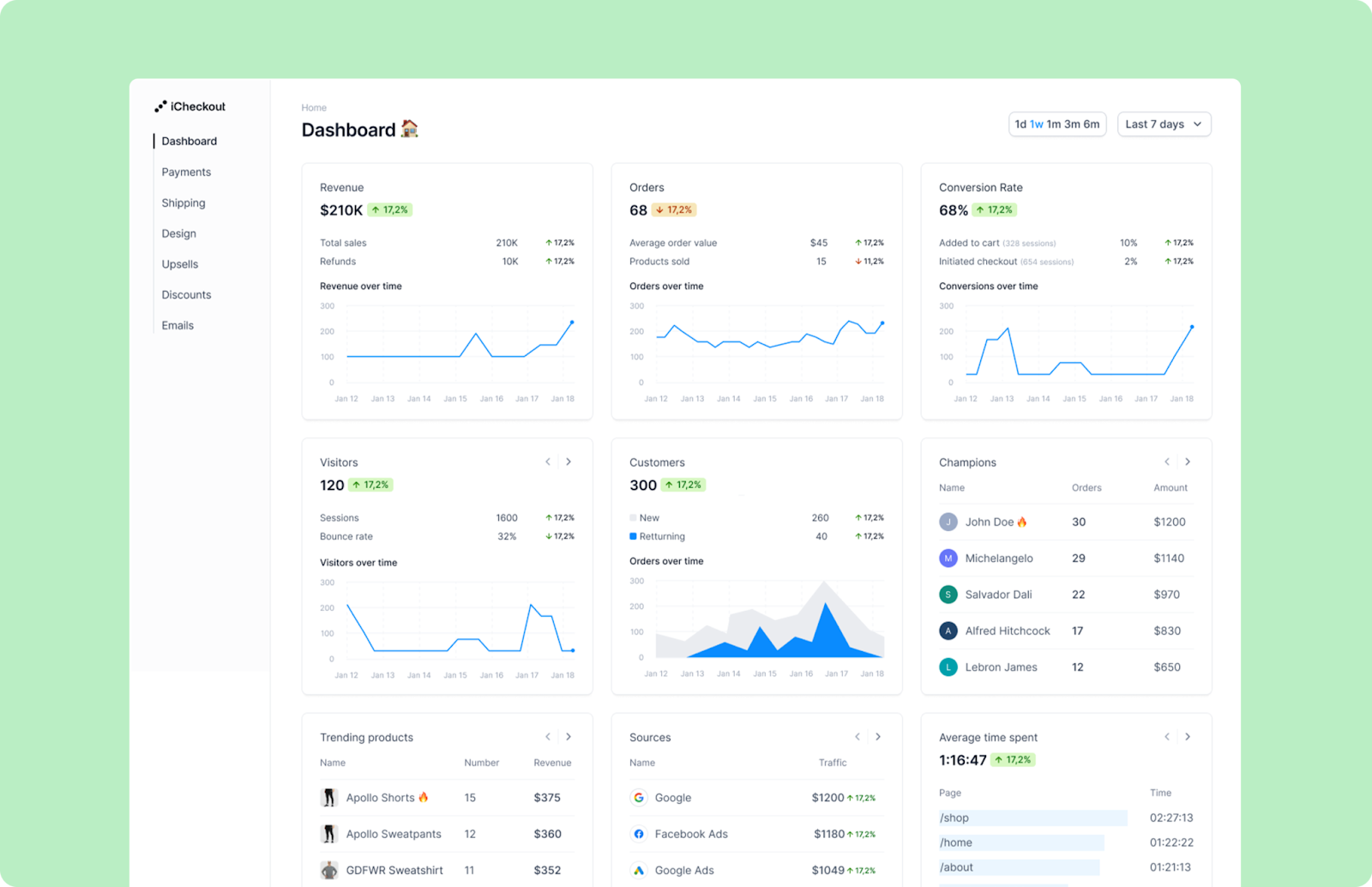Viewport: 1372px width, 887px height.
Task: Show previous Sources page
Action: [x=857, y=737]
